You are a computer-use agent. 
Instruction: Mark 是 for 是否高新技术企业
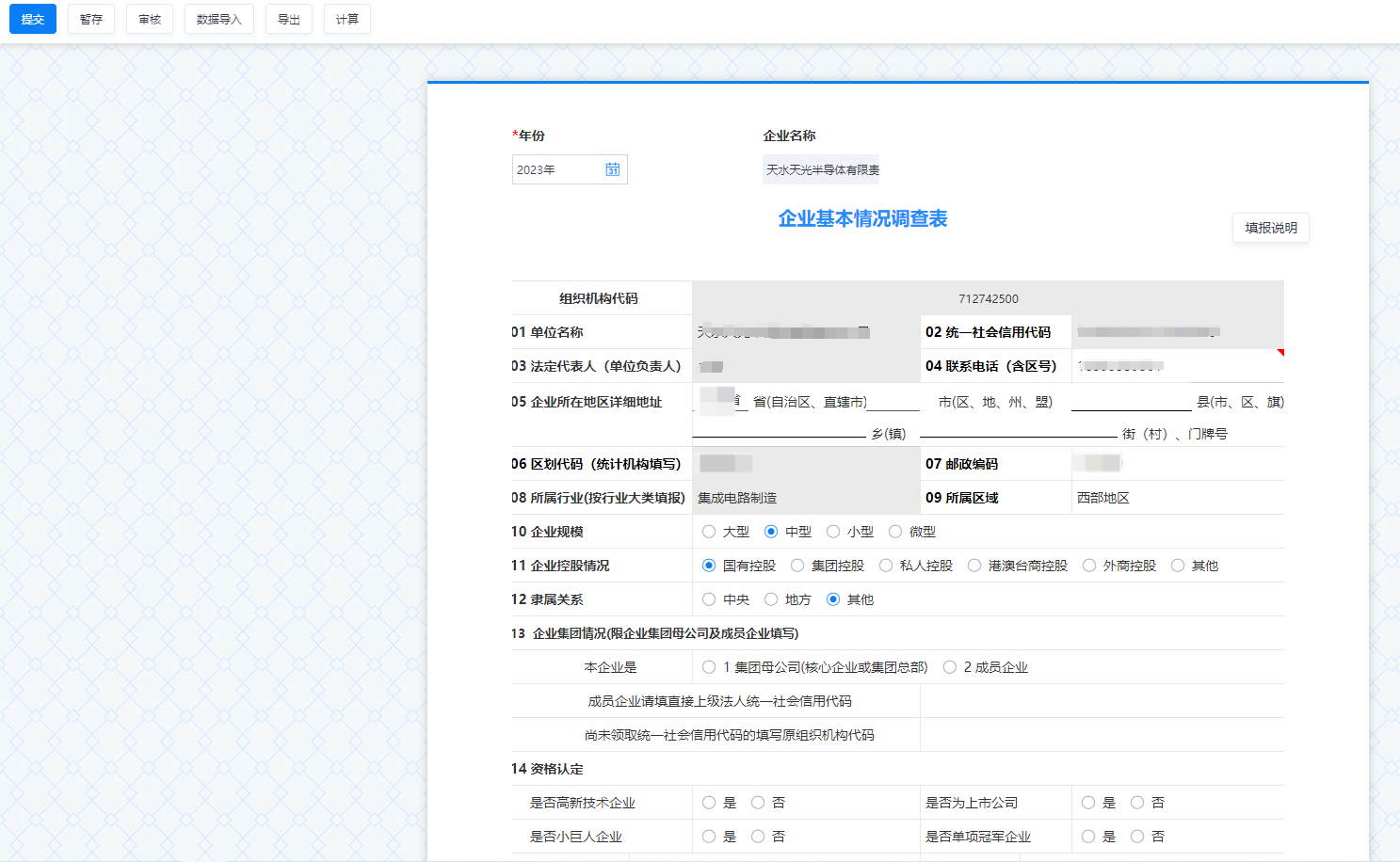click(709, 803)
